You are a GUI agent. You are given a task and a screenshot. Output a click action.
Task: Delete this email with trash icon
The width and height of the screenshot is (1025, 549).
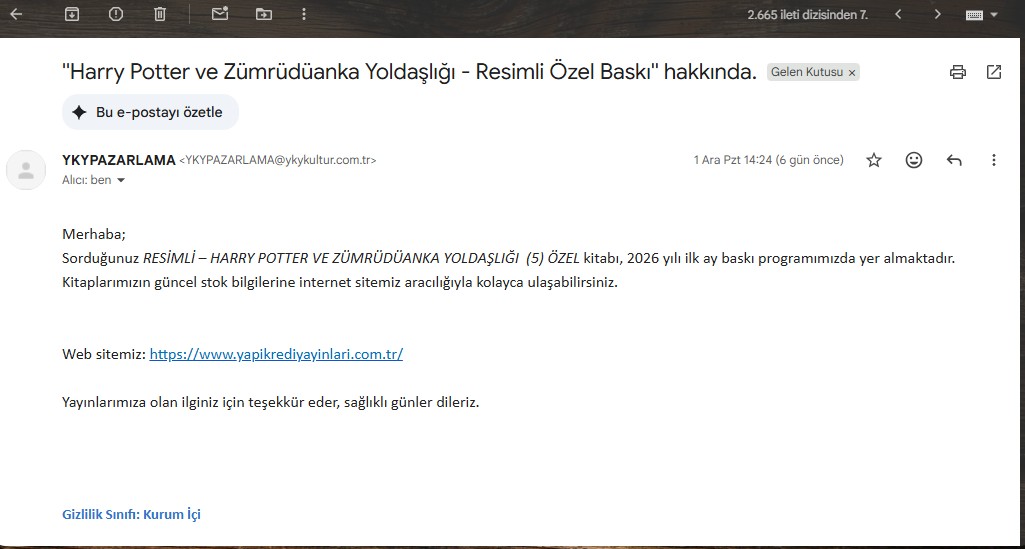click(160, 14)
